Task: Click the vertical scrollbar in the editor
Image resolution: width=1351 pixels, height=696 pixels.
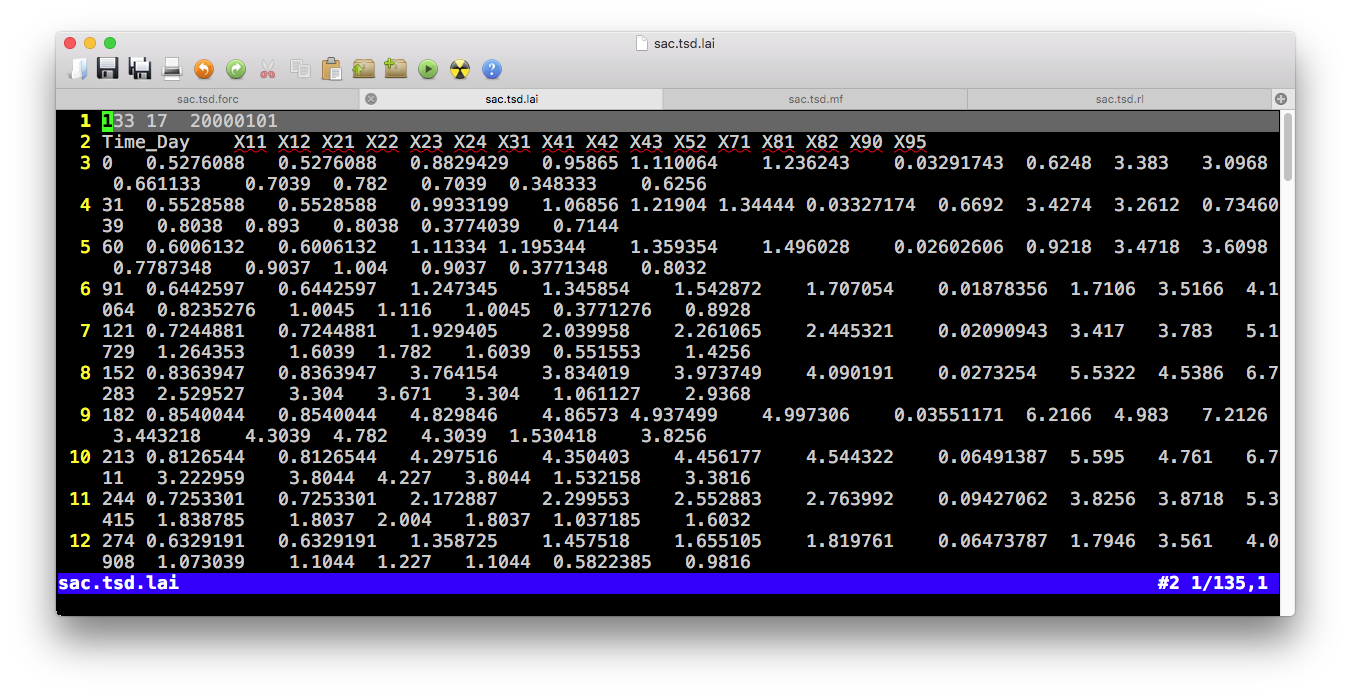Action: pos(1287,148)
